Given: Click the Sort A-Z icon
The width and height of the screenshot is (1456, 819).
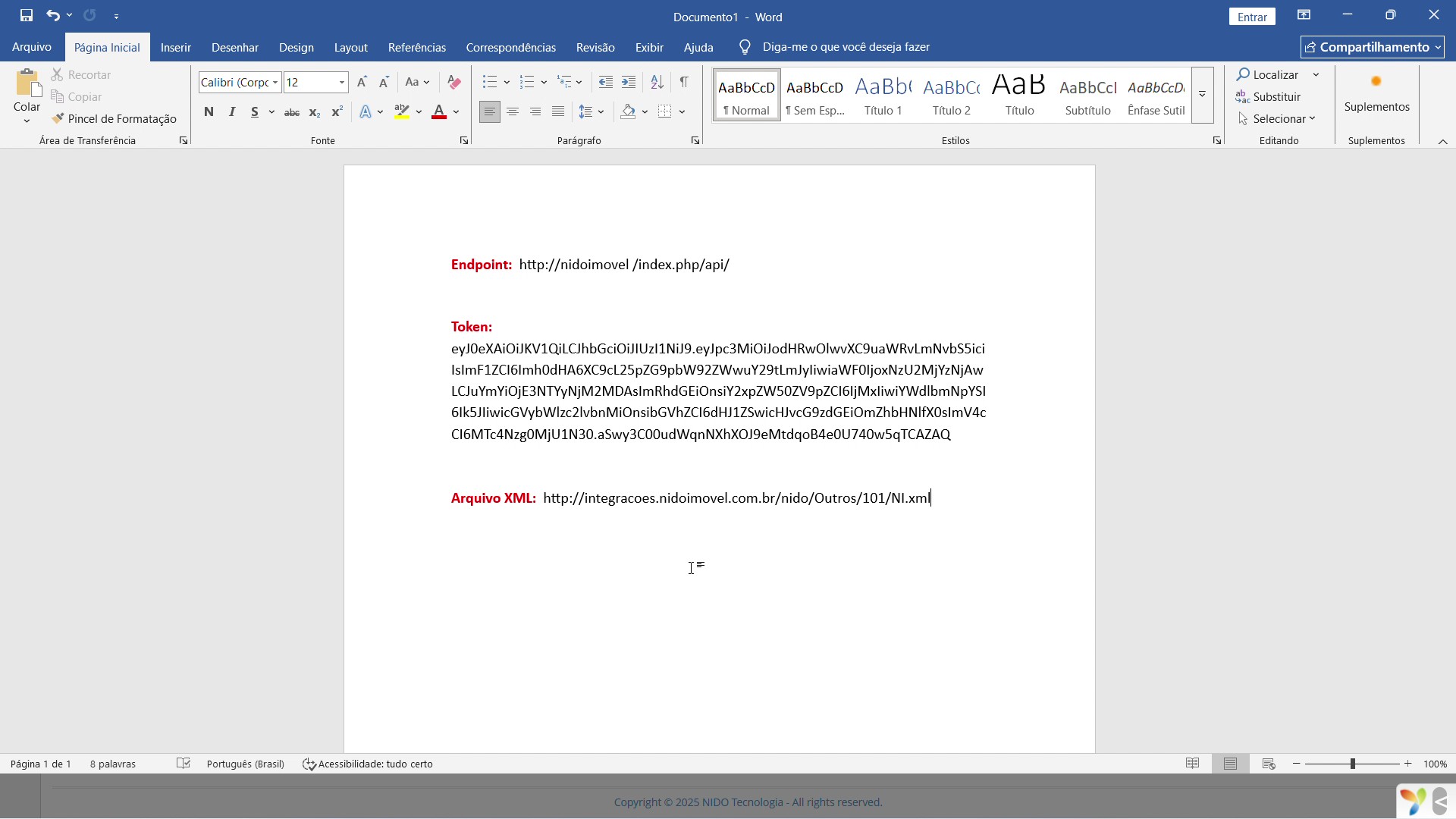Looking at the screenshot, I should tap(657, 82).
